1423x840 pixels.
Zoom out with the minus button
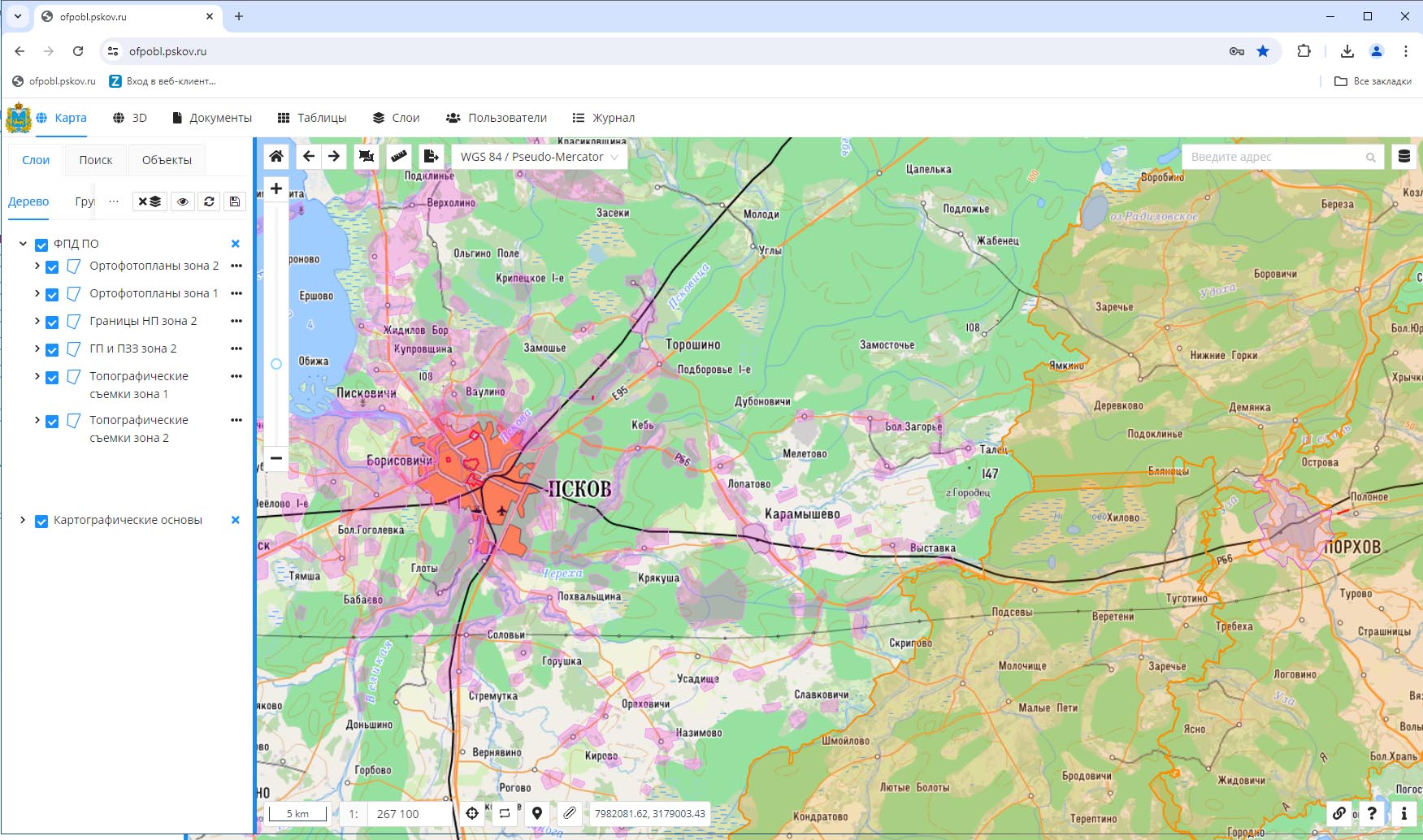[276, 458]
